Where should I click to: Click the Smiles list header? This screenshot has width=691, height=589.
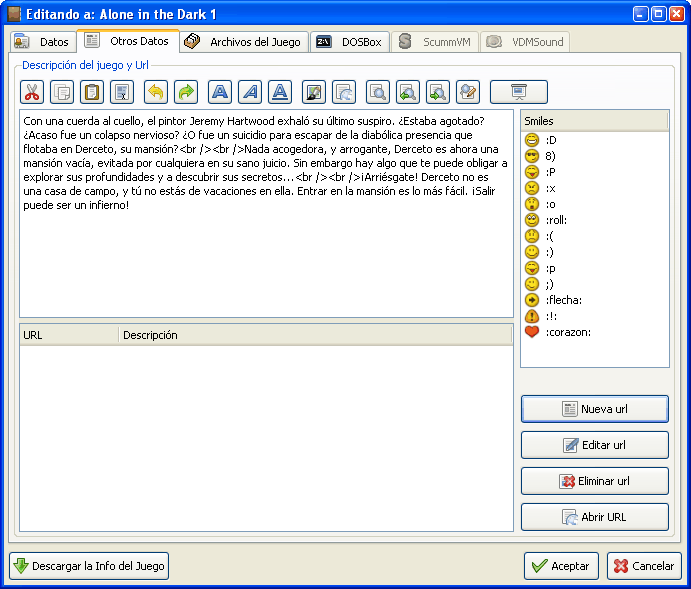coord(594,121)
